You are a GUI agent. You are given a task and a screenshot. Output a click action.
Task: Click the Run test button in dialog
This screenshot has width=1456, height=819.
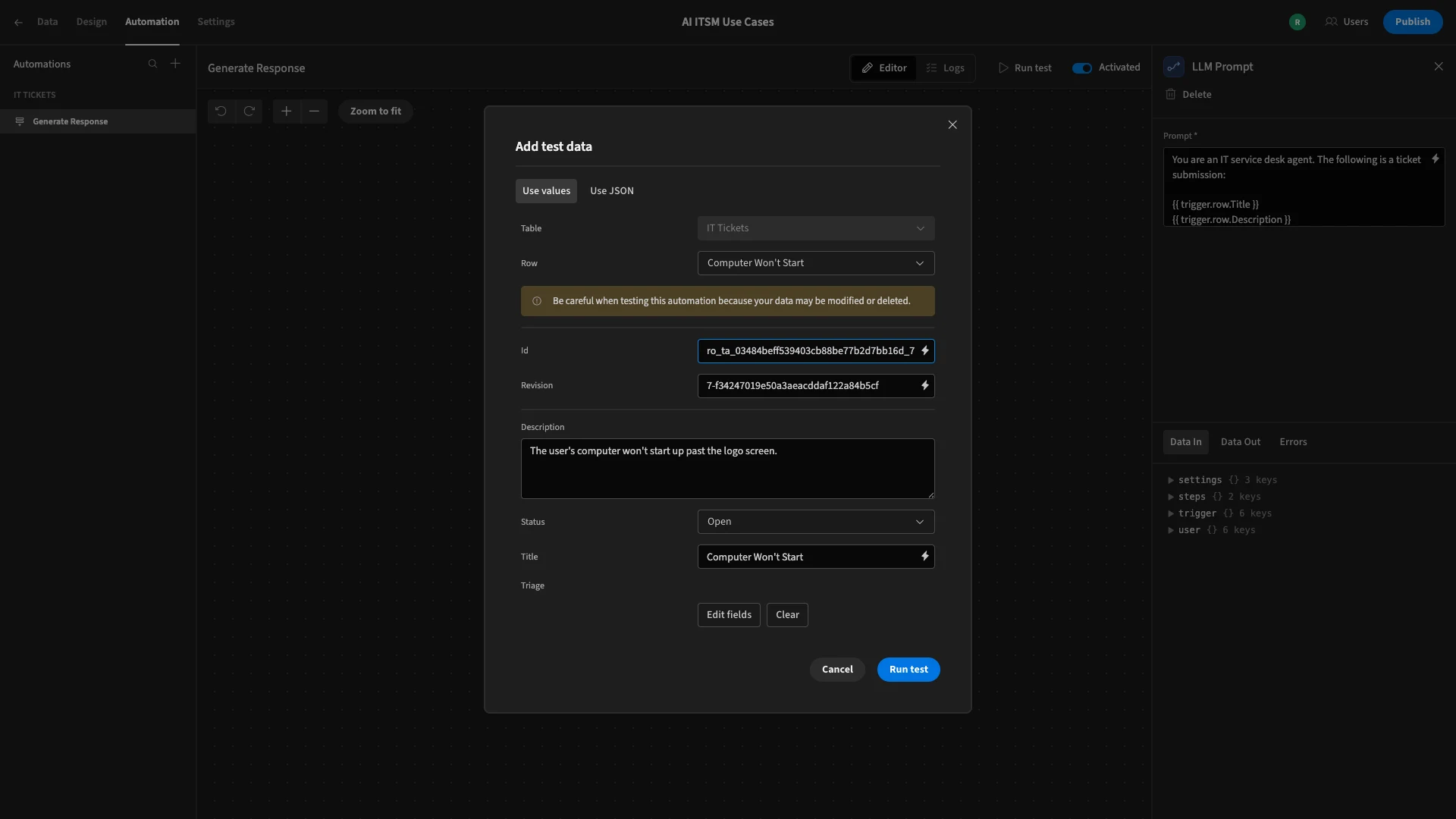coord(908,670)
